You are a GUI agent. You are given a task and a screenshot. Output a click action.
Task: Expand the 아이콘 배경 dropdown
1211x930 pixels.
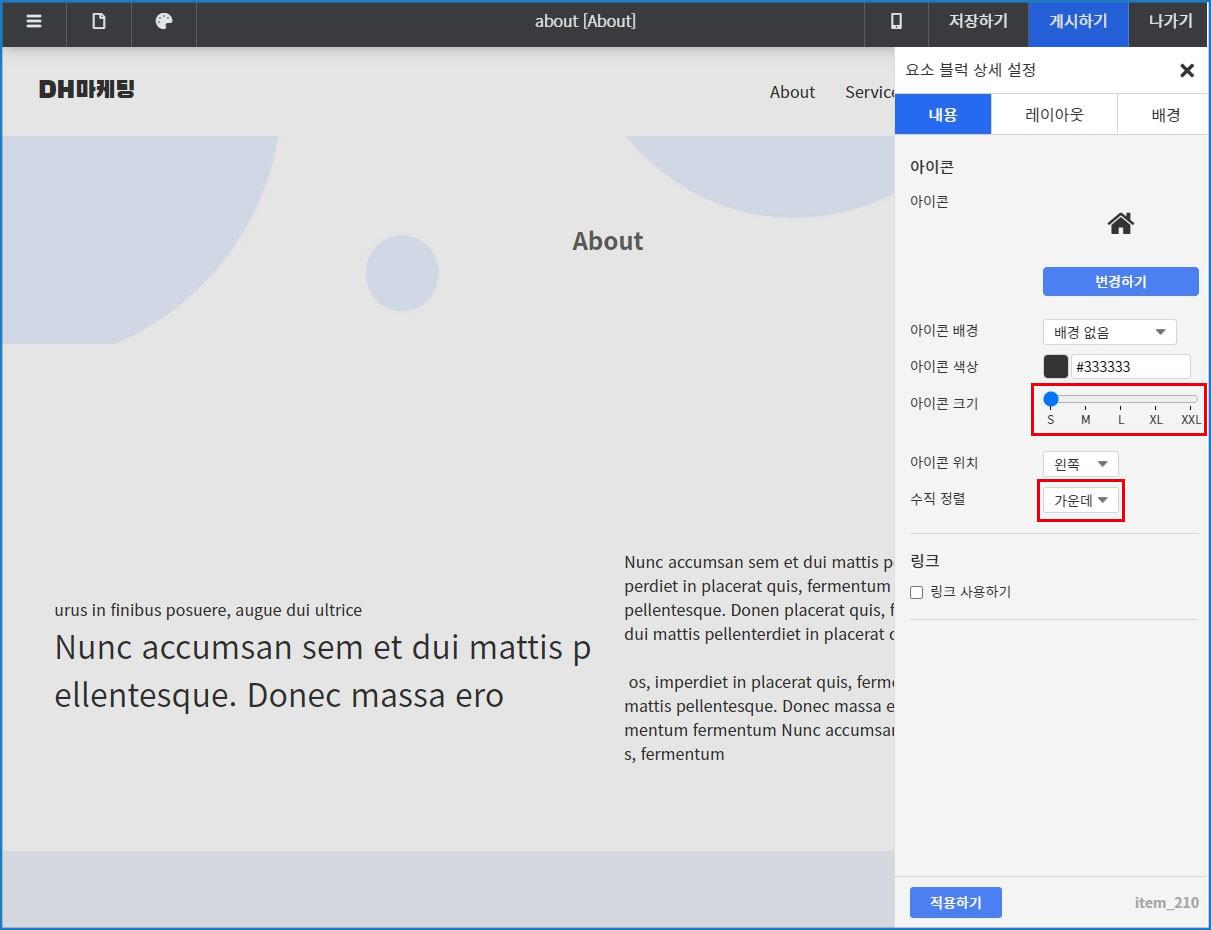[x=1109, y=332]
